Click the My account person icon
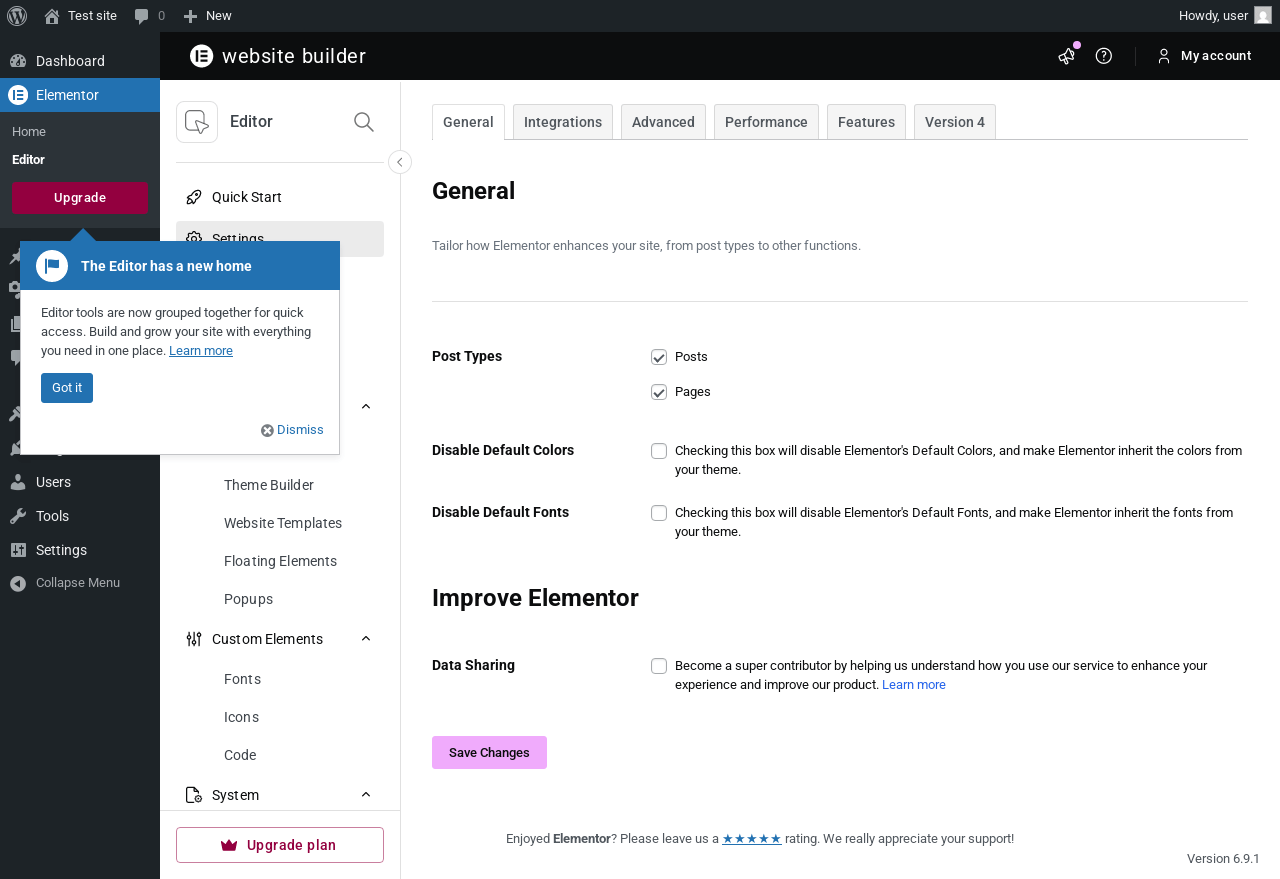Screen dimensions: 1280x879 1164,56
